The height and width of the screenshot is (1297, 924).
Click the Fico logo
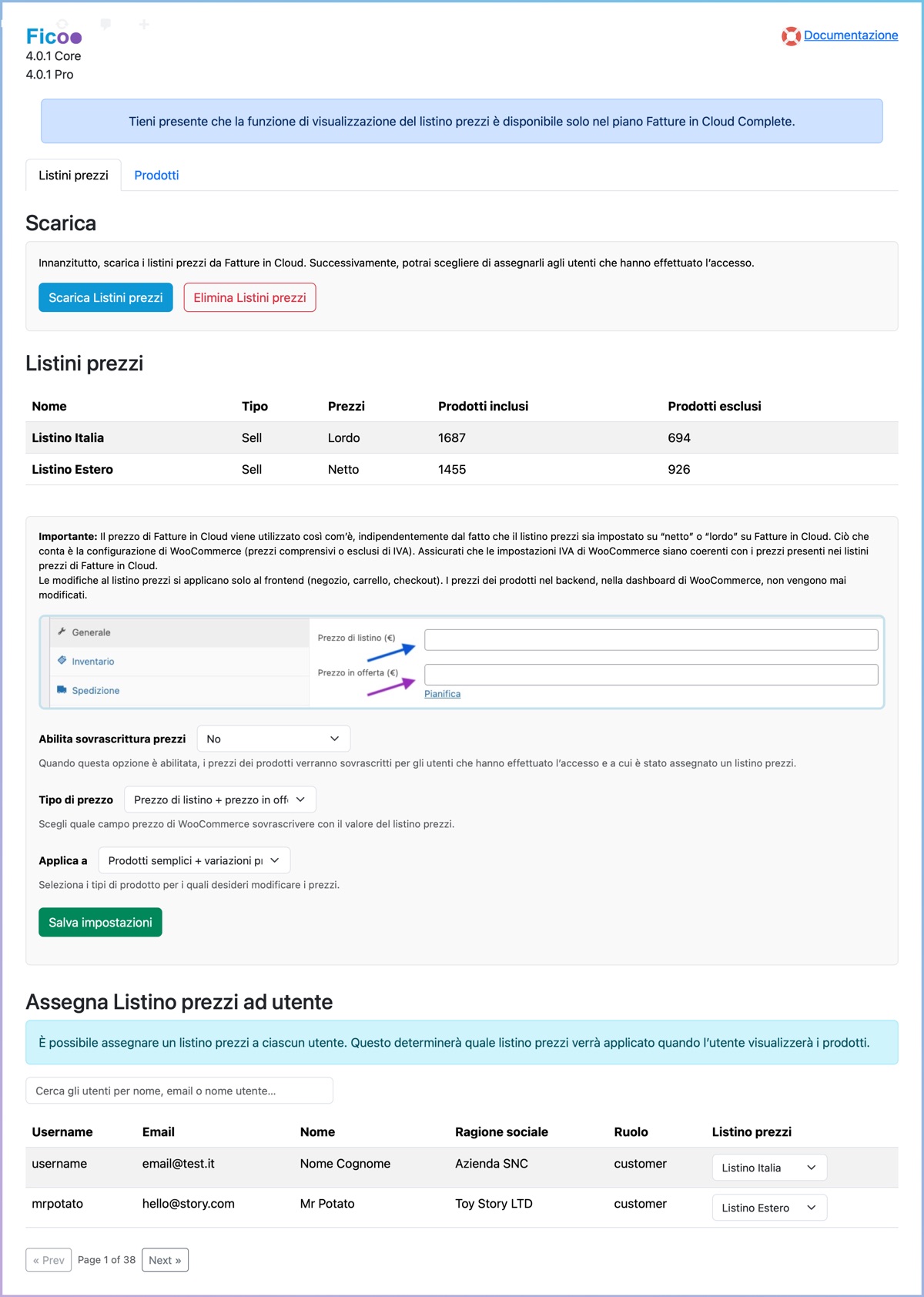(x=53, y=36)
